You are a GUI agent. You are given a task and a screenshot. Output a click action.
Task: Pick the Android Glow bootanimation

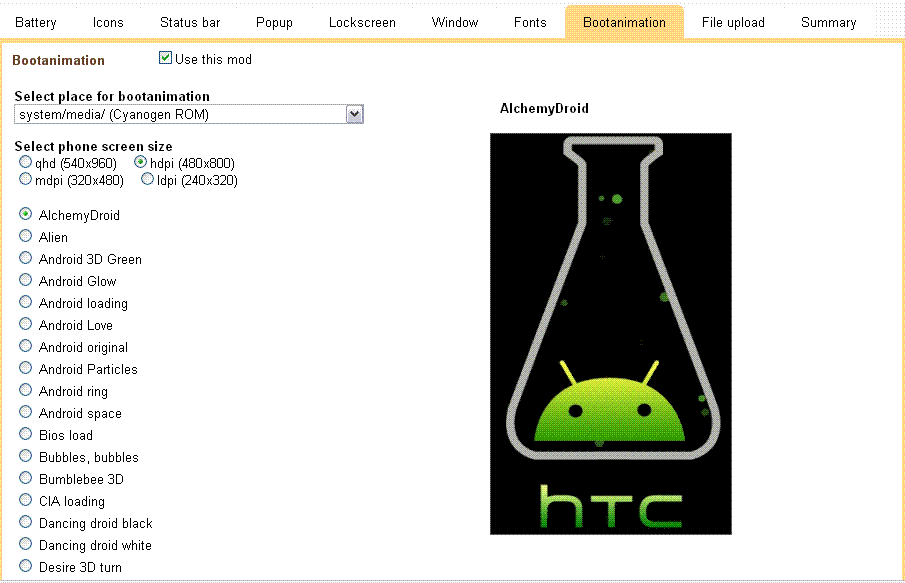pos(25,279)
